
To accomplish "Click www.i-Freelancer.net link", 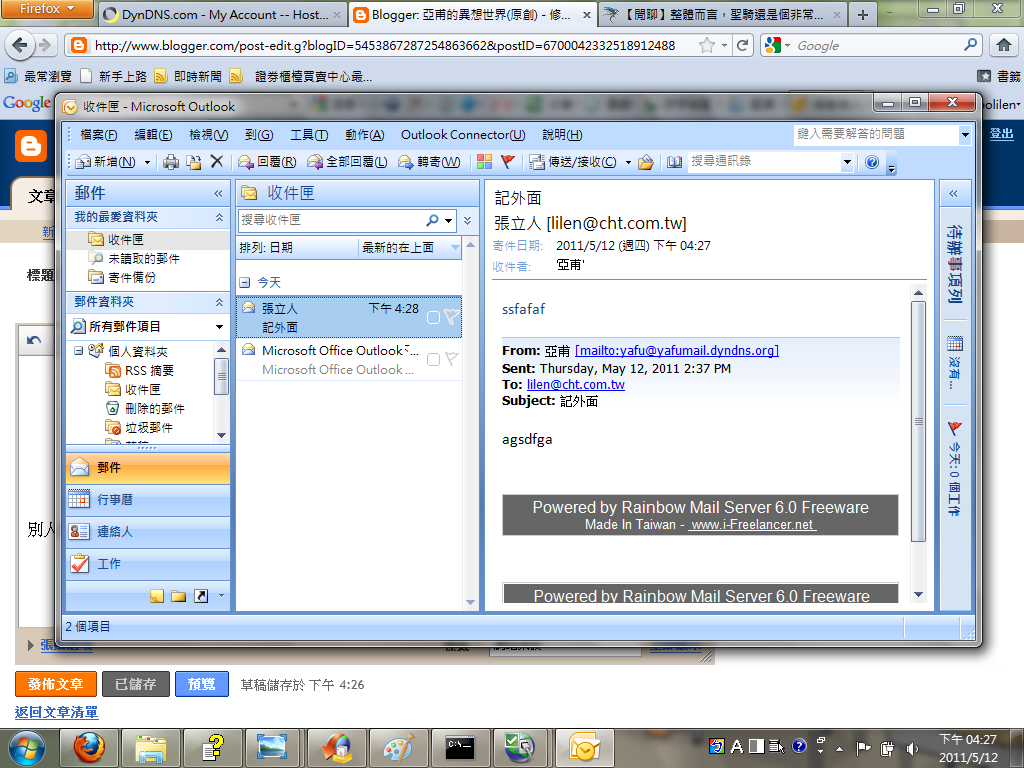I will [x=752, y=524].
